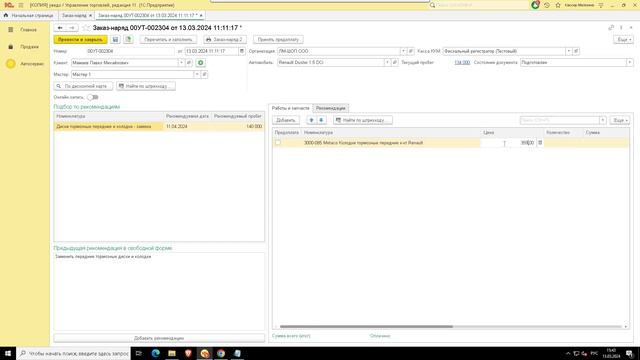Screen dimensions: 640x360
Task: Open client record with the link icon
Action: 189,63
